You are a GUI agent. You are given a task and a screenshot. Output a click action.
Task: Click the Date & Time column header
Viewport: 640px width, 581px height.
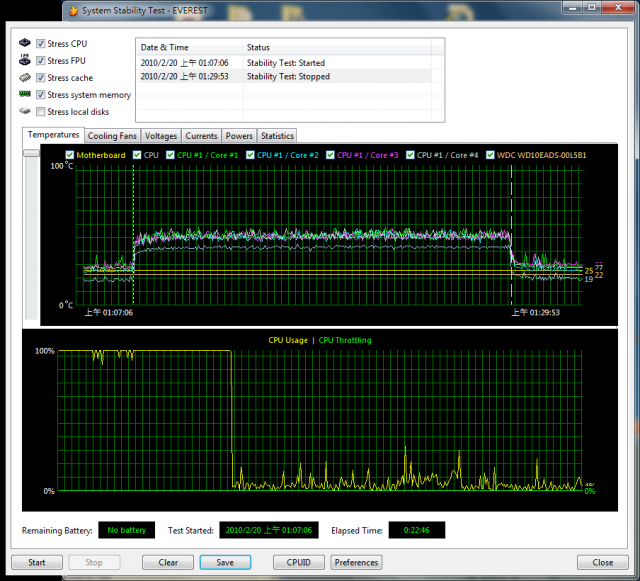point(190,47)
